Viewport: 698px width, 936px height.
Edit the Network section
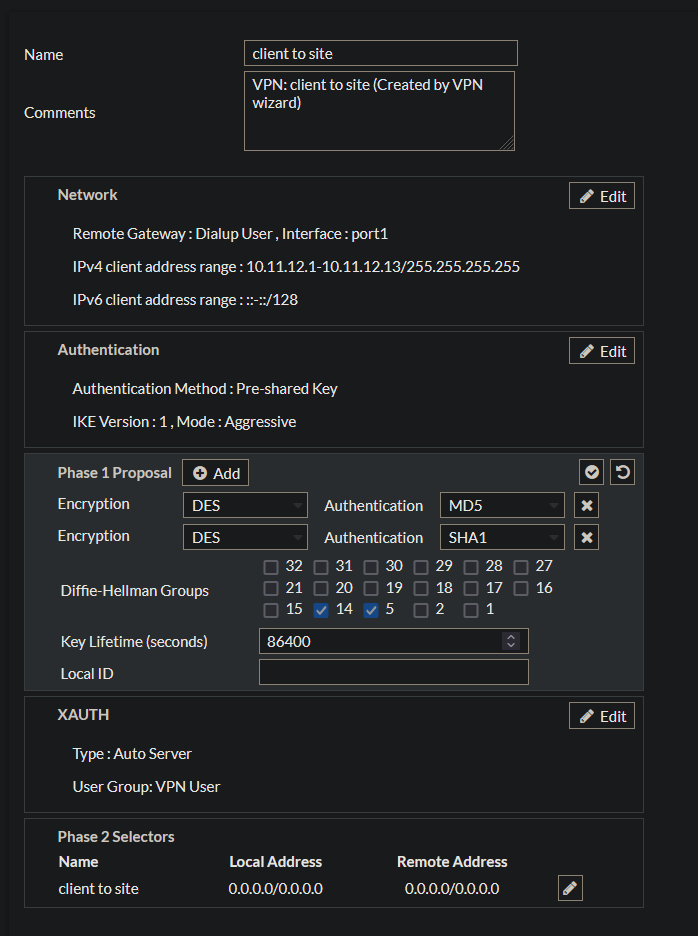[602, 196]
